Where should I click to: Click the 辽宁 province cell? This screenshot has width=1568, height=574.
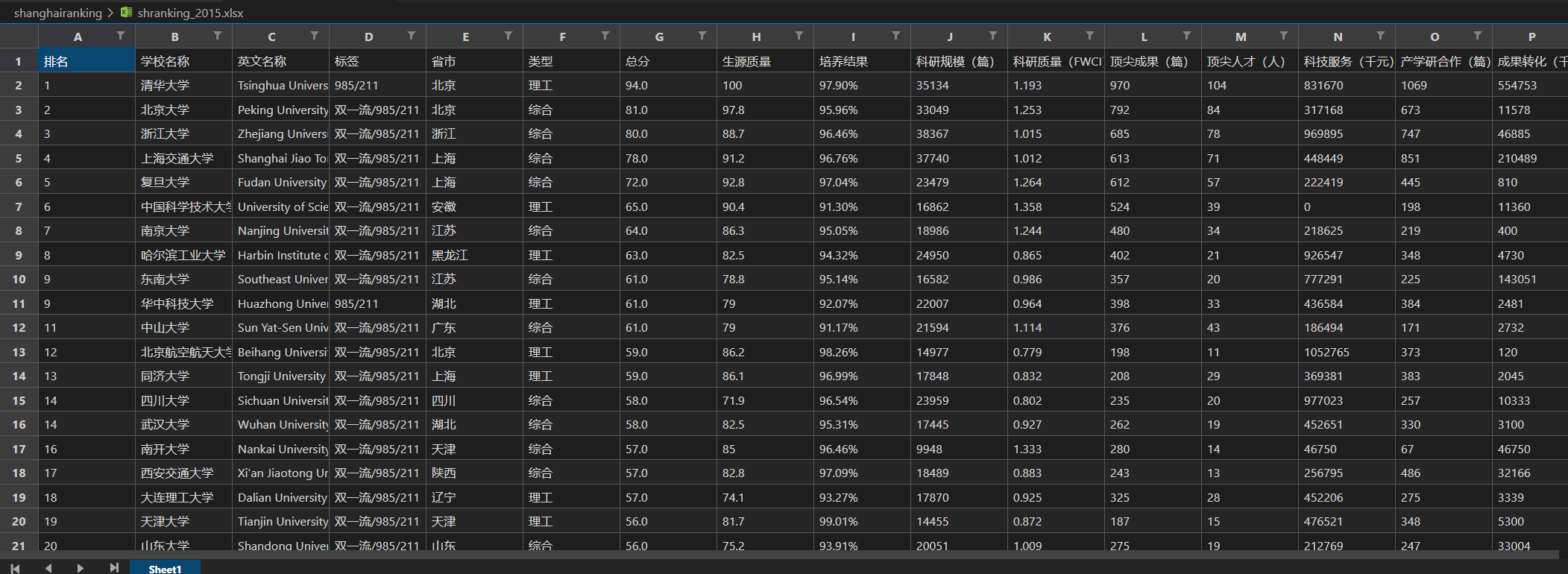coord(474,497)
